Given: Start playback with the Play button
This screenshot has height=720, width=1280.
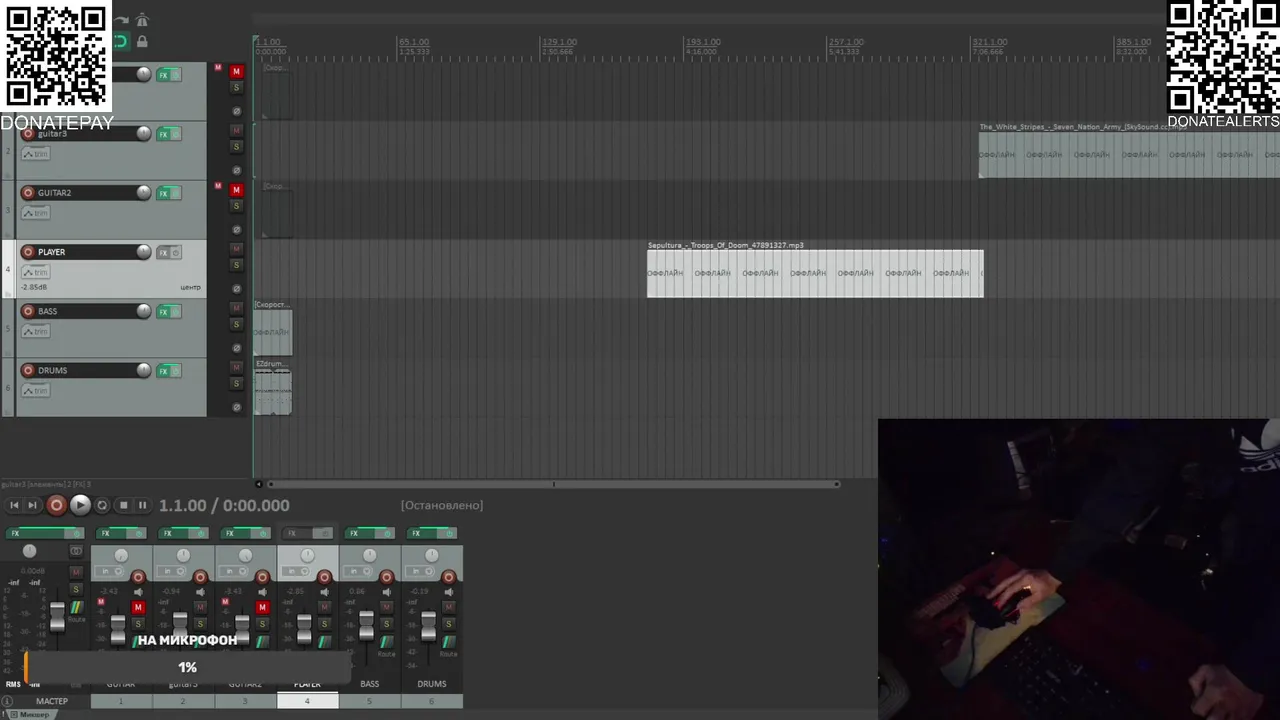Looking at the screenshot, I should [x=80, y=505].
